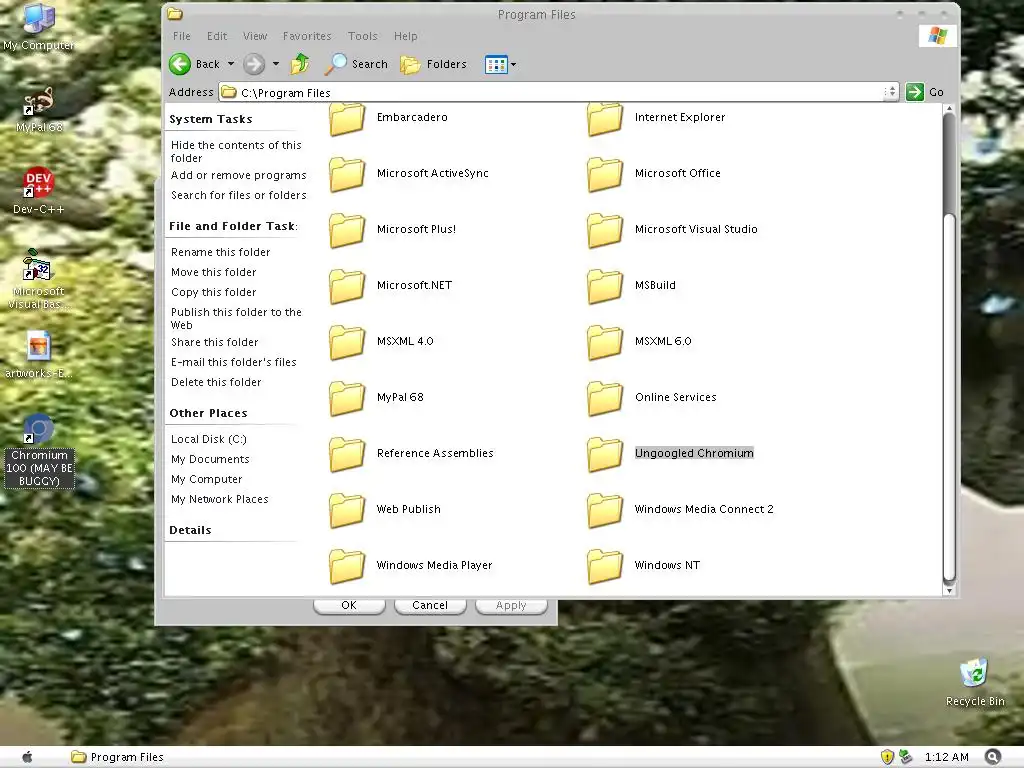Expand the address bar dropdown
Image resolution: width=1024 pixels, height=768 pixels.
point(891,92)
